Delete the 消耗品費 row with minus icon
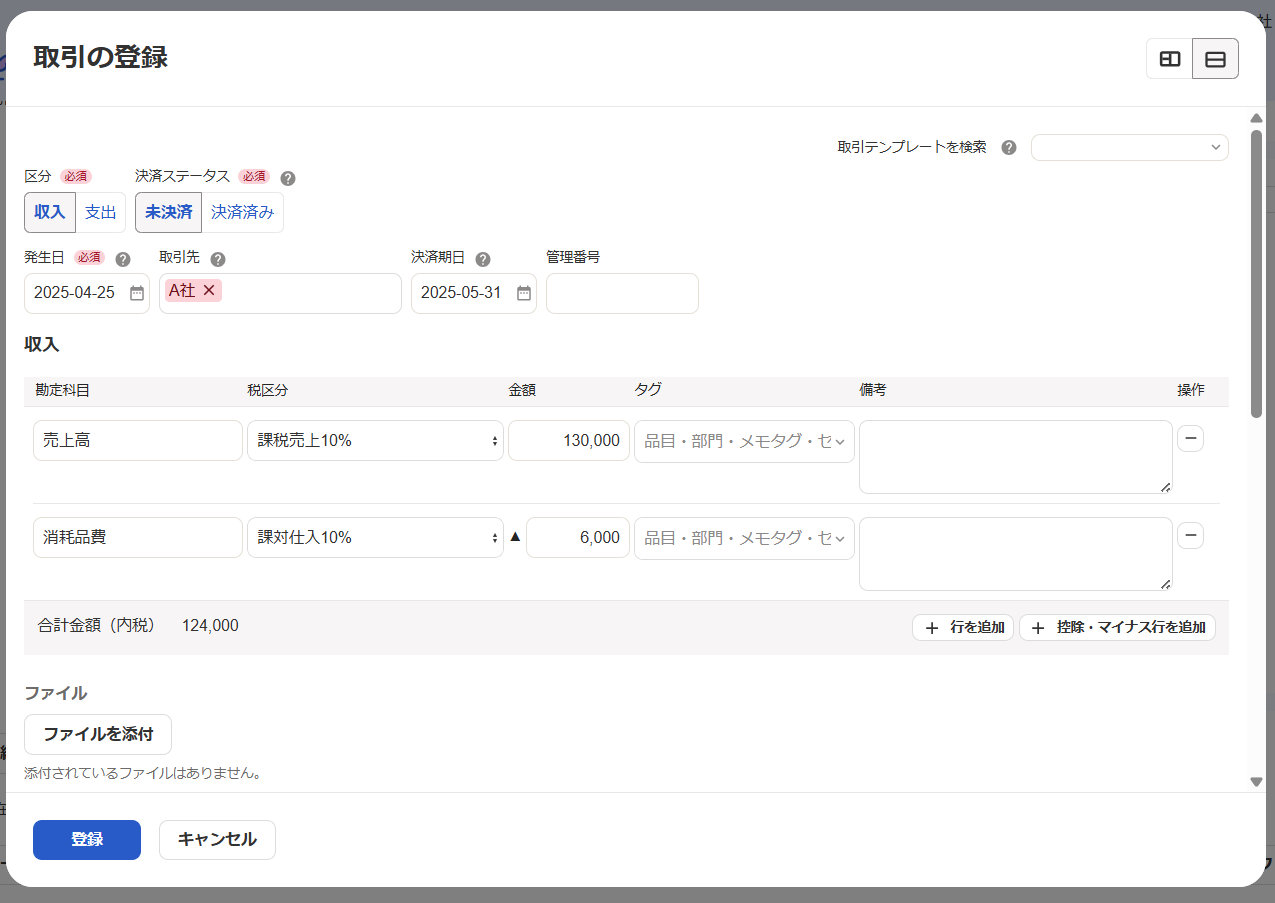Image resolution: width=1275 pixels, height=903 pixels. point(1190,536)
